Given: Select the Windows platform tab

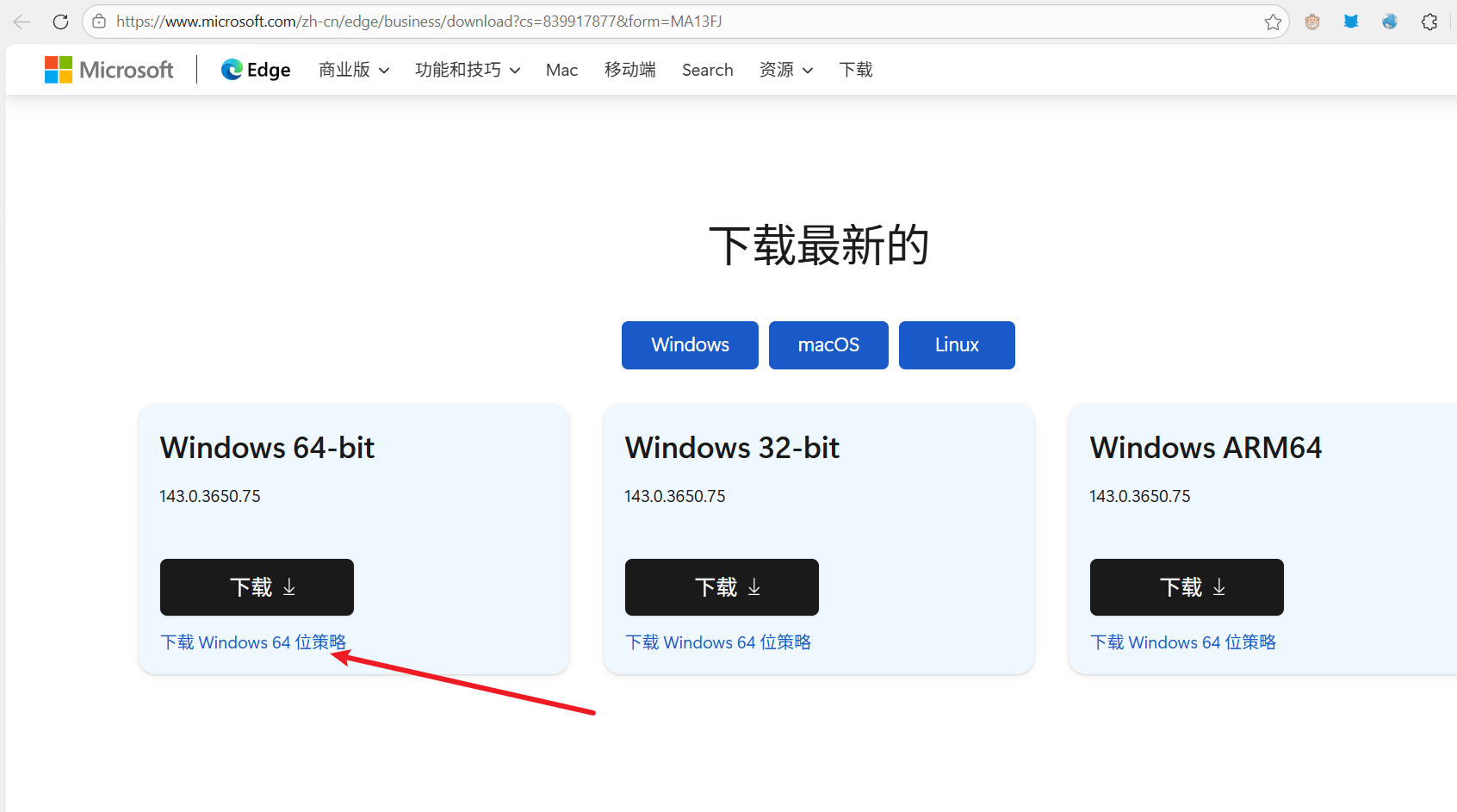Looking at the screenshot, I should (690, 344).
